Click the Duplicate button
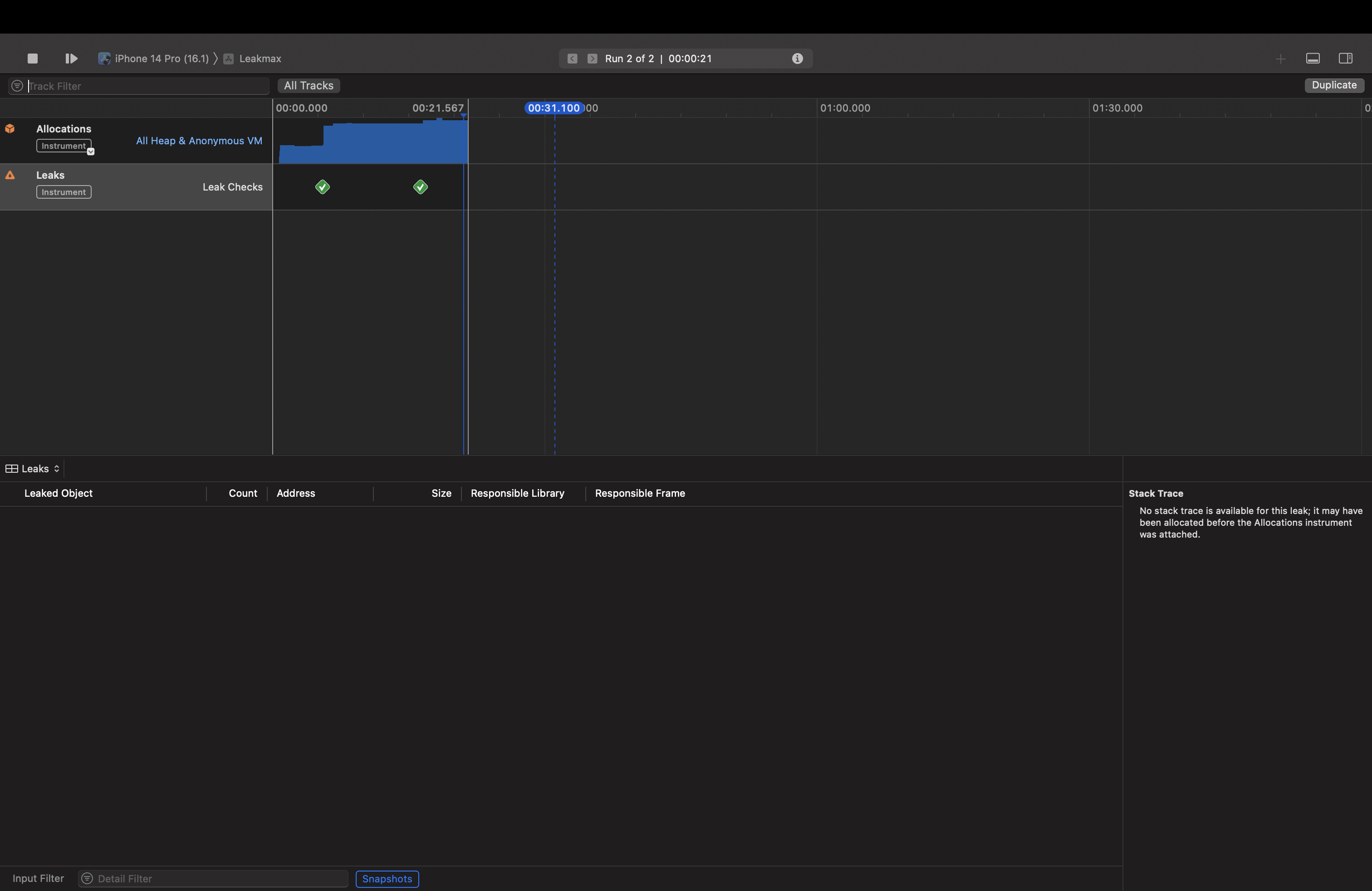1372x891 pixels. point(1334,85)
